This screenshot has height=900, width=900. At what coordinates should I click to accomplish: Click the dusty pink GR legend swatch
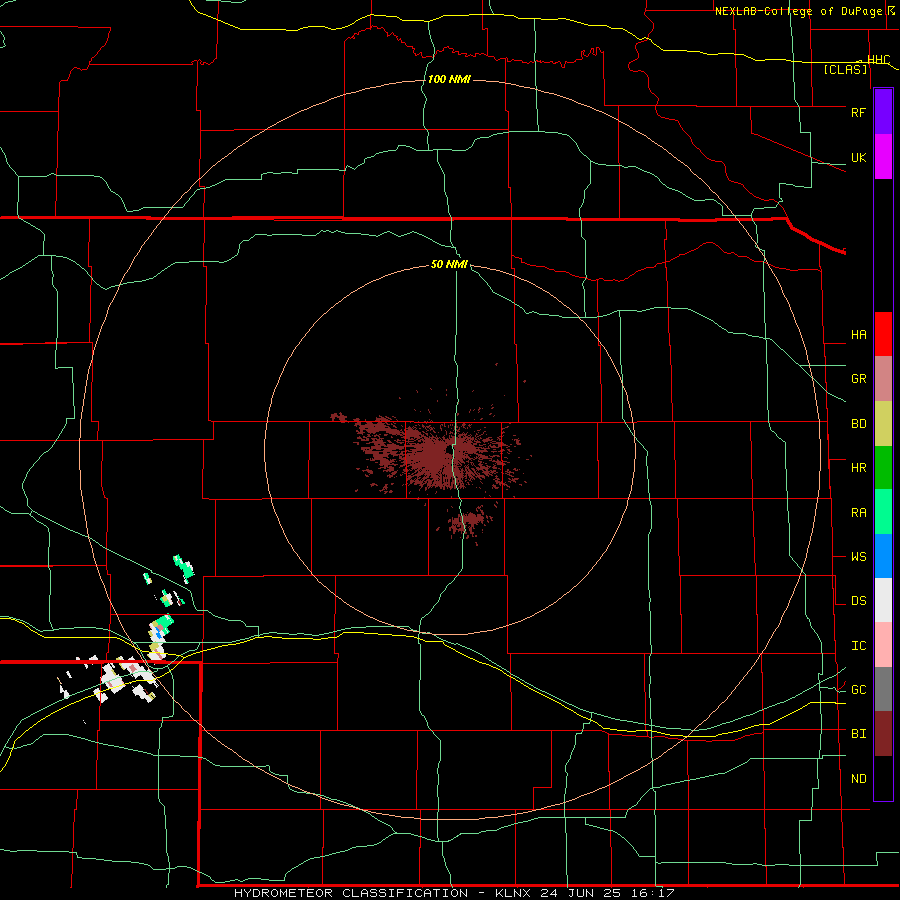[883, 379]
